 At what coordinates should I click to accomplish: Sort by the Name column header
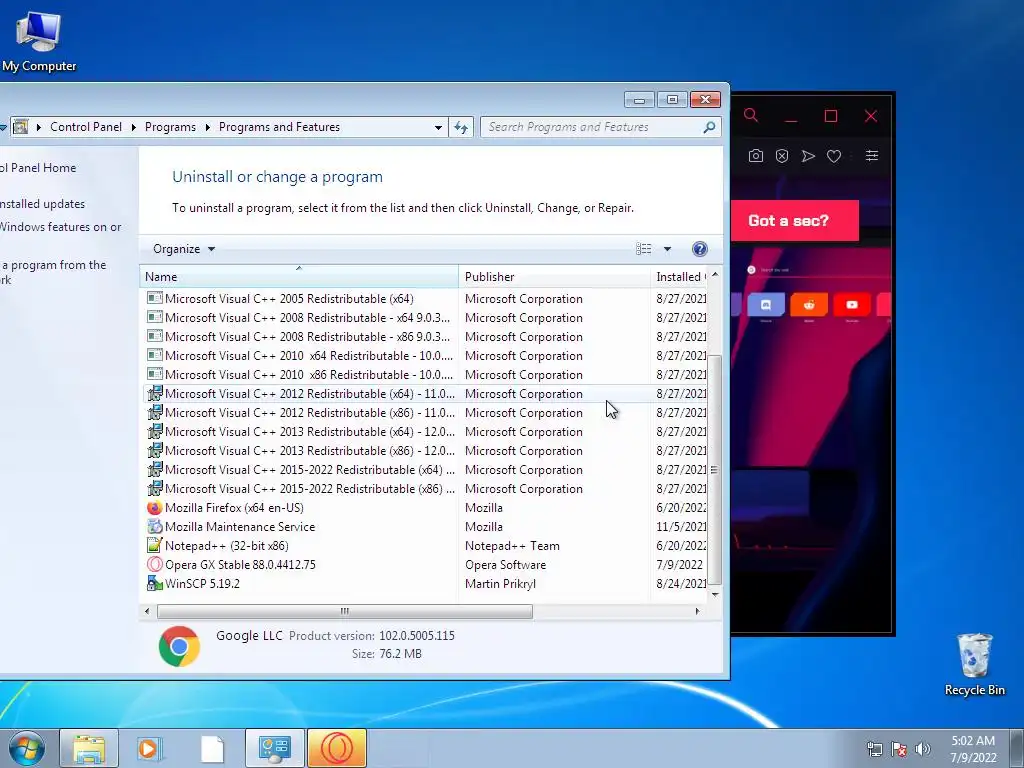(x=299, y=276)
